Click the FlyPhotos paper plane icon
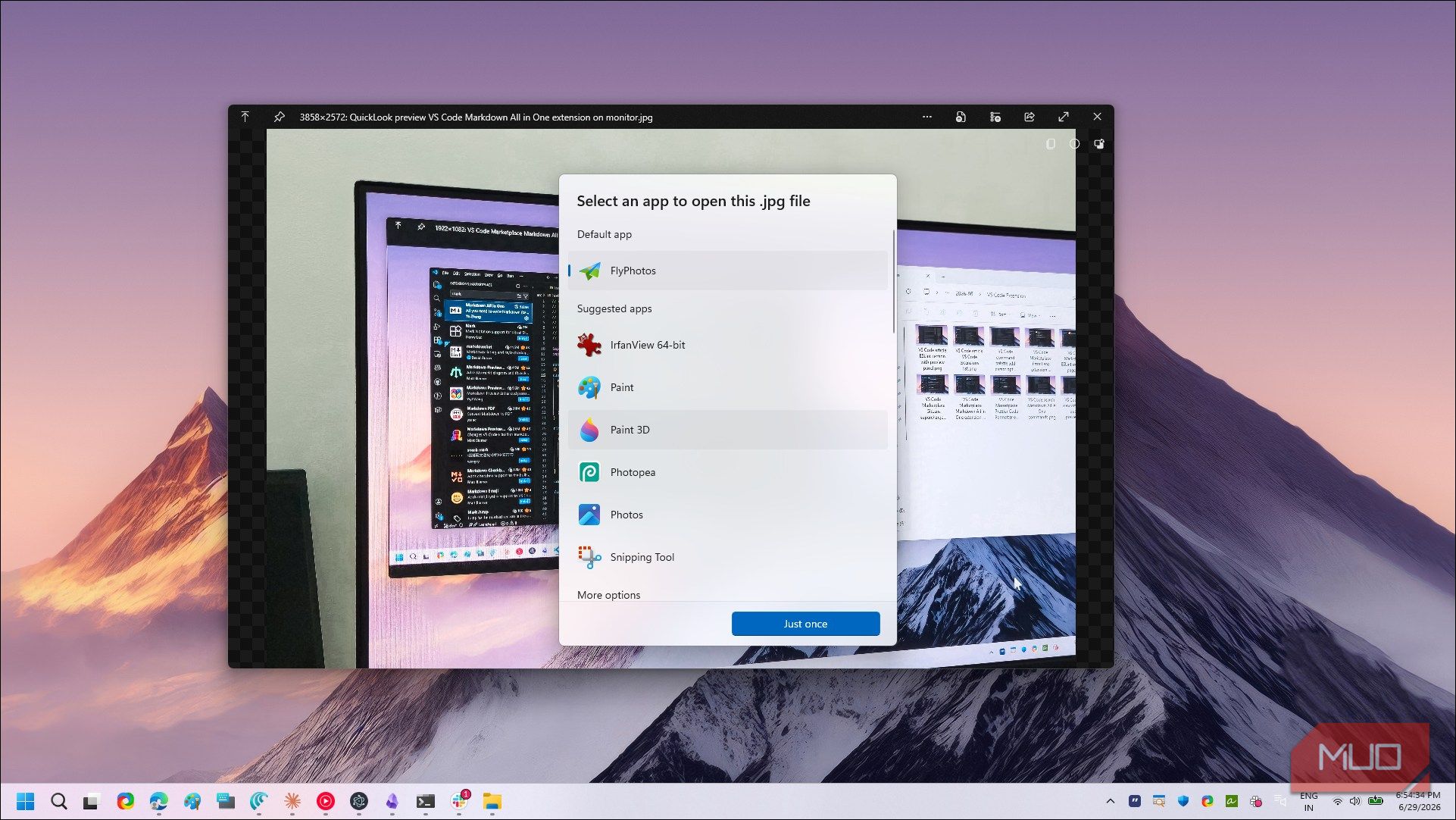1456x820 pixels. (589, 271)
